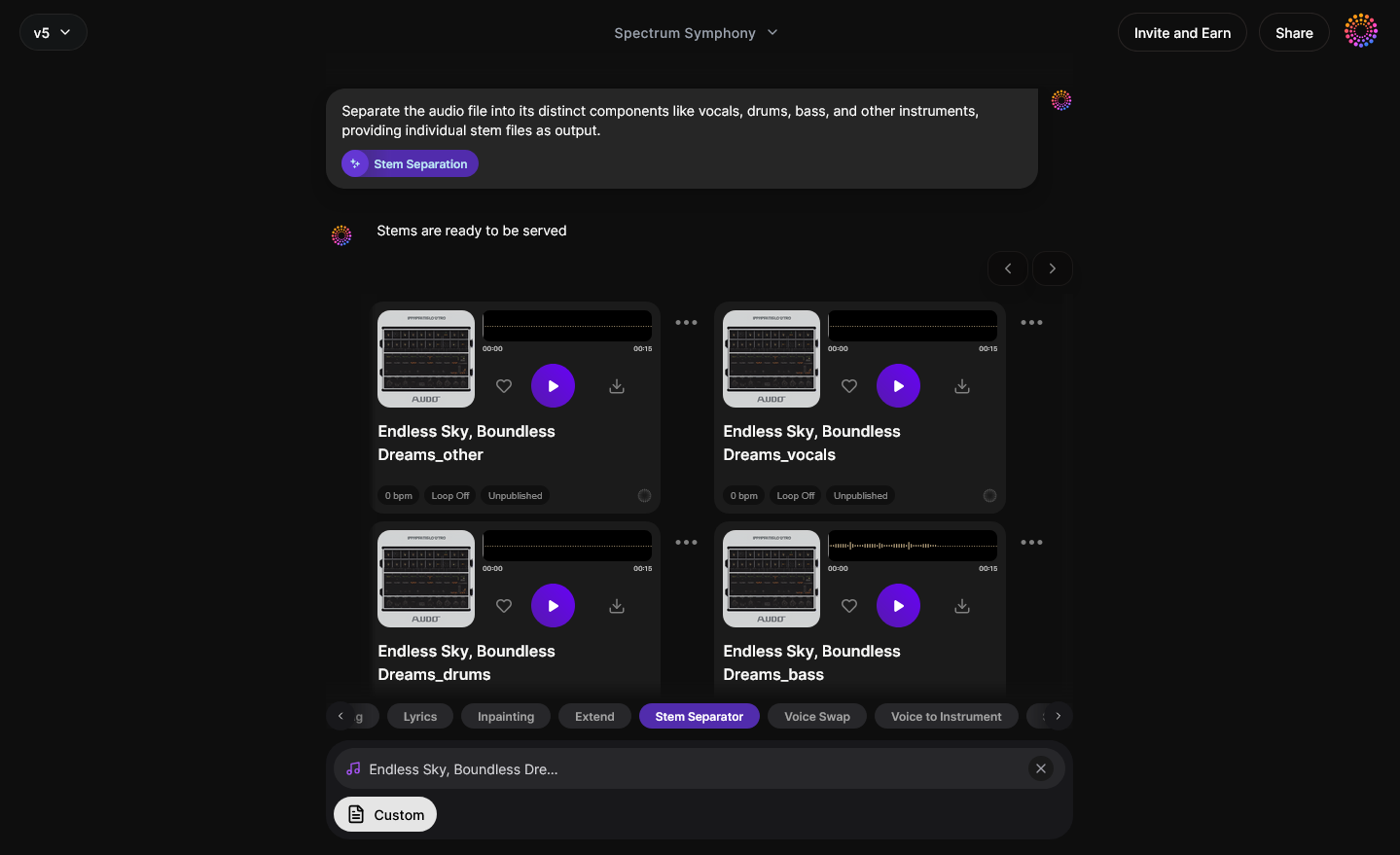Play the Dreams_vocals stem
Image resolution: width=1400 pixels, height=855 pixels.
coord(898,386)
